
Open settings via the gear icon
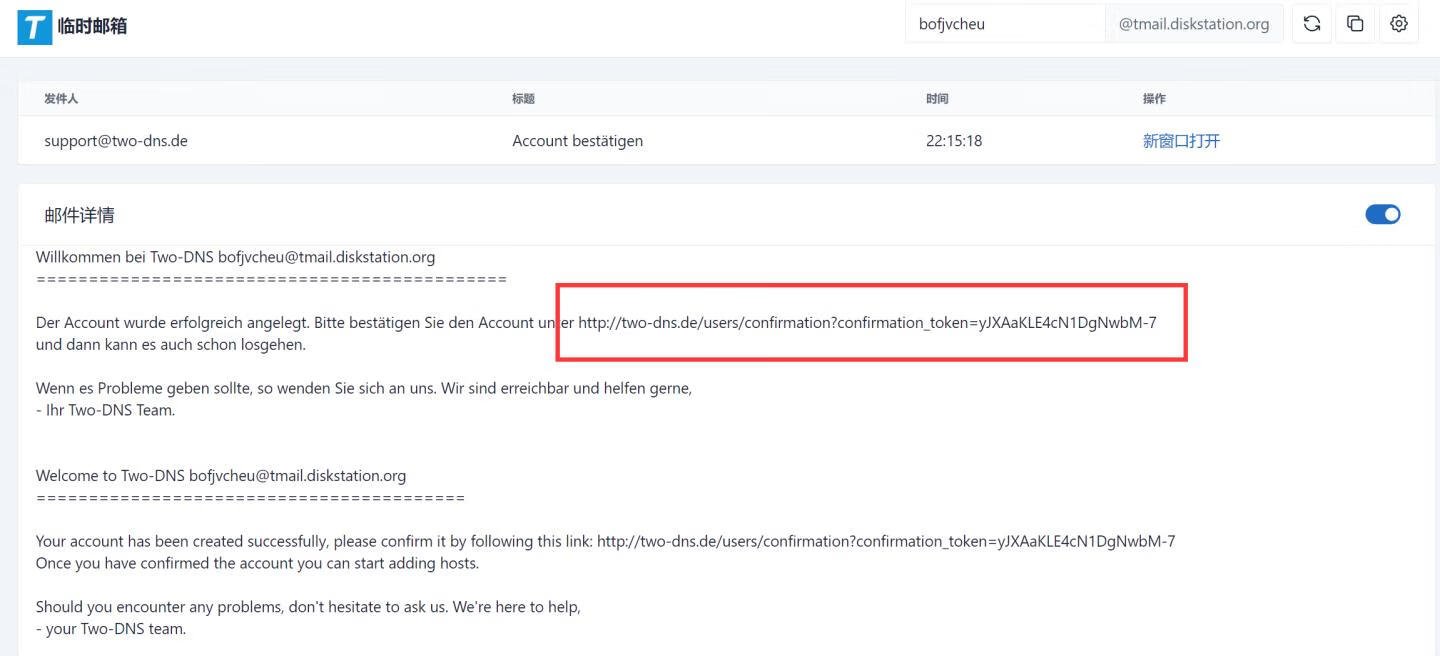click(x=1398, y=24)
